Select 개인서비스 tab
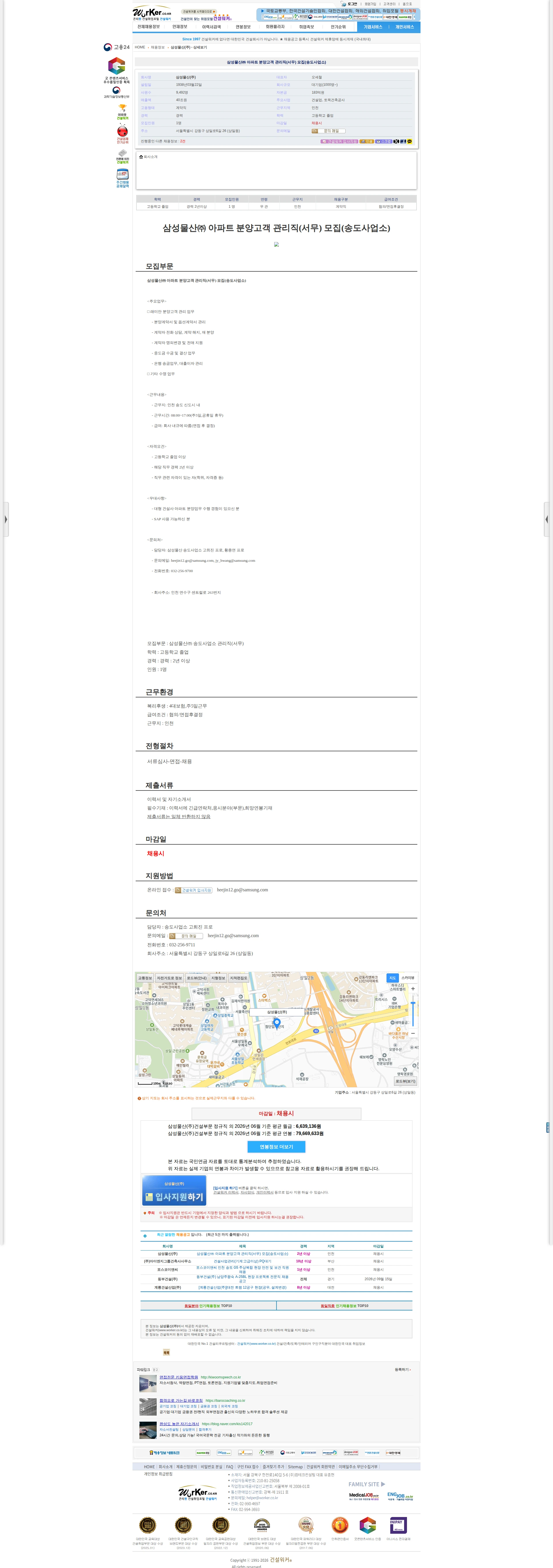 [x=405, y=27]
